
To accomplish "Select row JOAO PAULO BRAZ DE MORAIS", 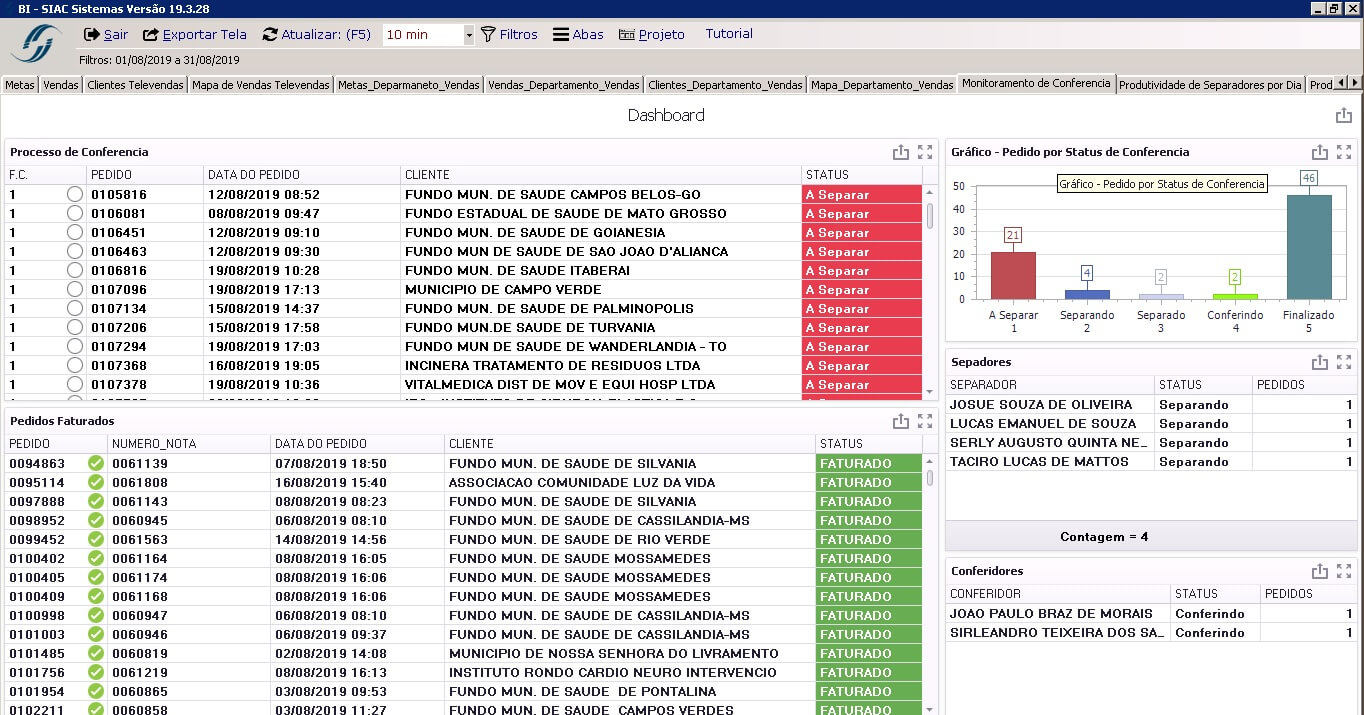I will pos(1151,614).
